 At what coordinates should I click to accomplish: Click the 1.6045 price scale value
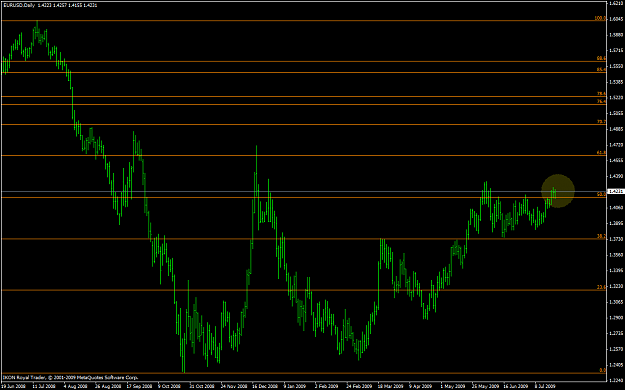tap(616, 19)
